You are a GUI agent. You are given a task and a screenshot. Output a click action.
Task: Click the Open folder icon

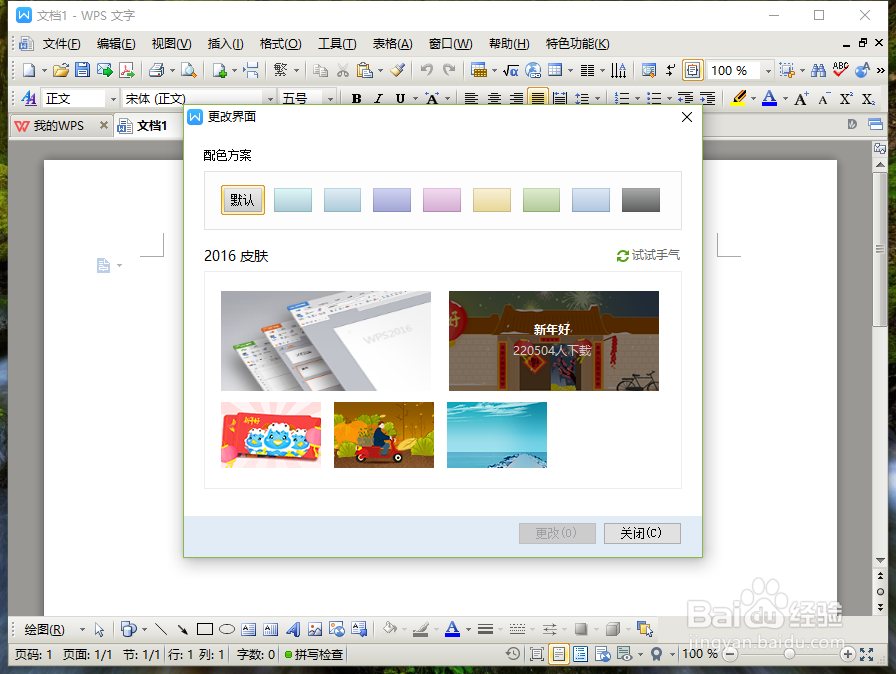[x=61, y=70]
